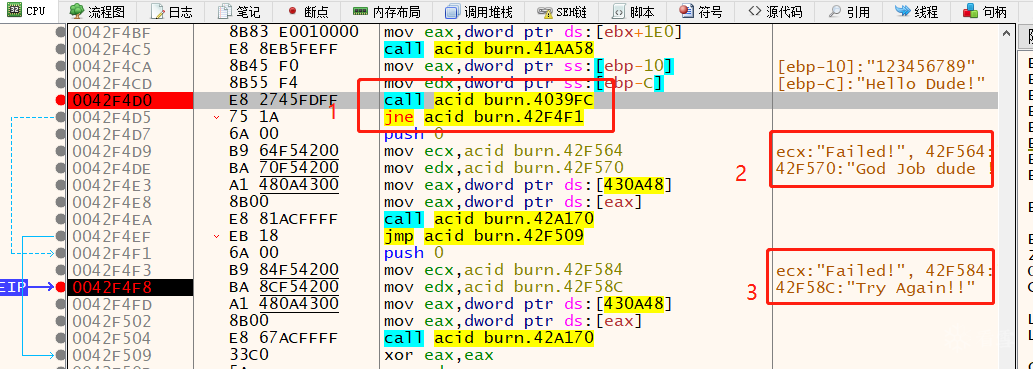This screenshot has height=369, width=1033.
Task: Click opcode bytes '75 1A'
Action: tap(254, 117)
